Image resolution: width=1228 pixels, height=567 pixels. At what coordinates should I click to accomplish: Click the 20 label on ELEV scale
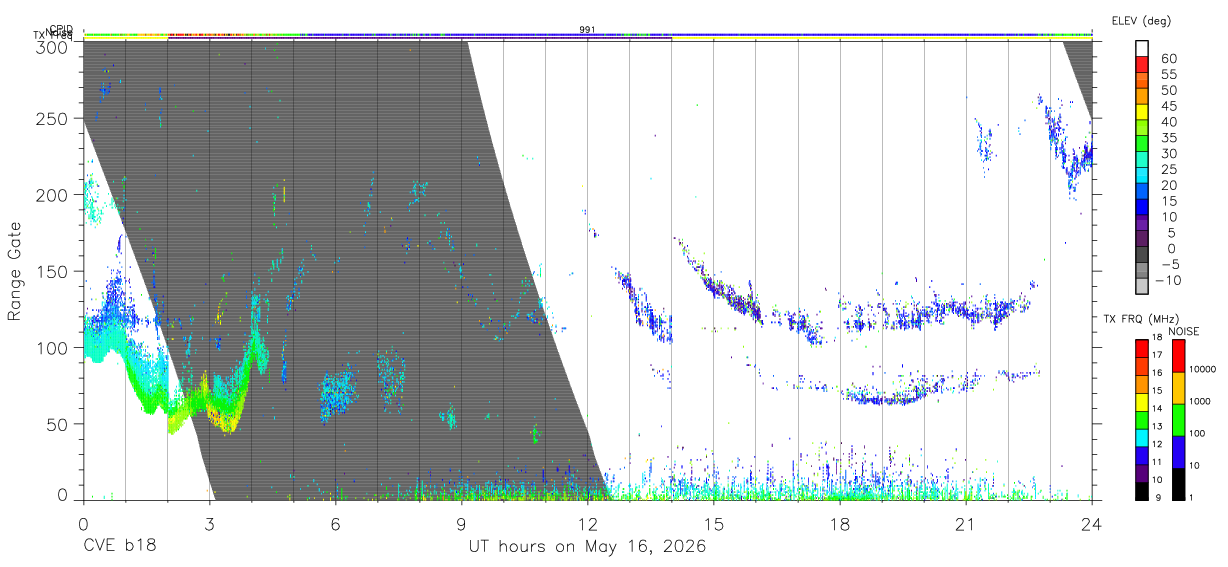click(1168, 185)
